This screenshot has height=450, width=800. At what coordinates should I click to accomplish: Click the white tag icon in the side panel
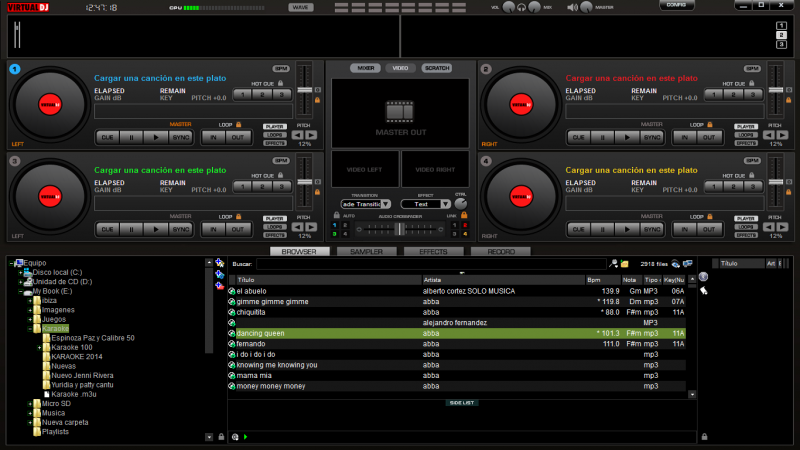pyautogui.click(x=704, y=290)
